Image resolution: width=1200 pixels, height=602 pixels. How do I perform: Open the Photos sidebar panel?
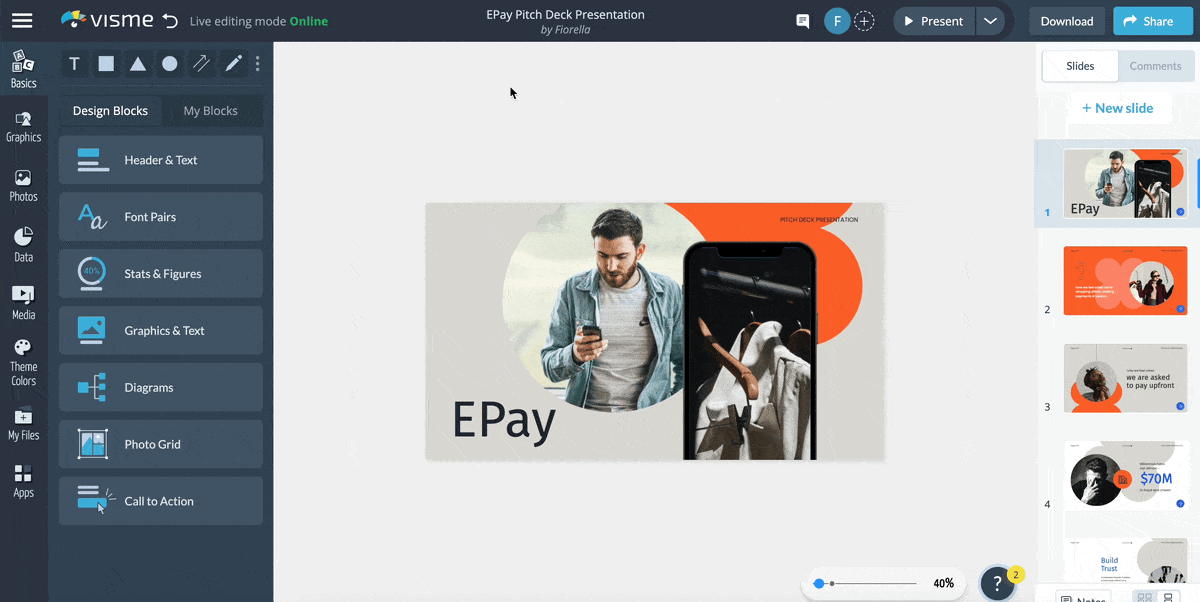pyautogui.click(x=23, y=183)
